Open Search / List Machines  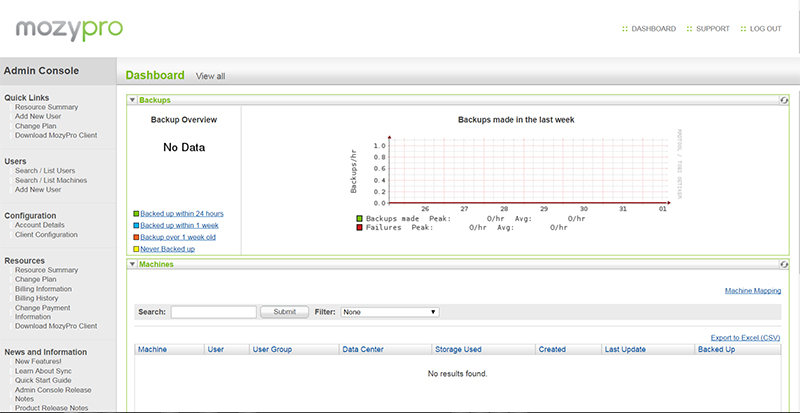(51, 180)
